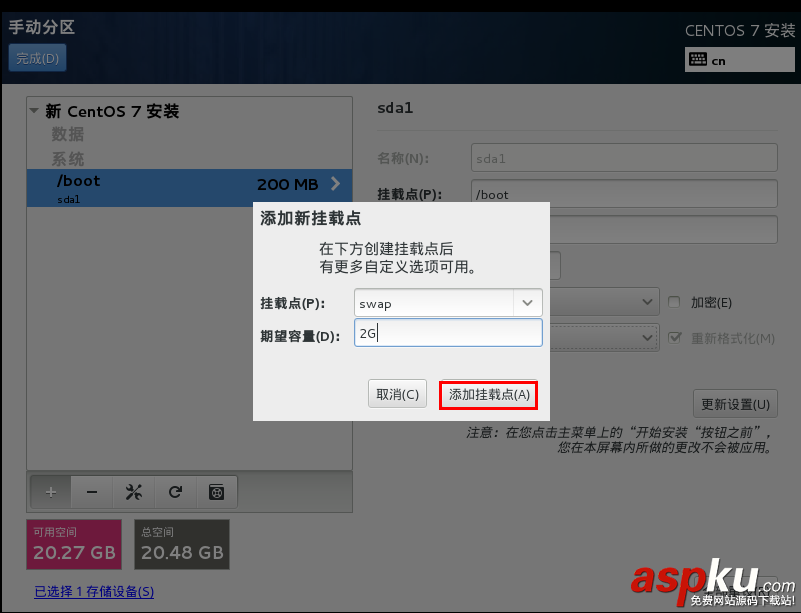Click the 名称(N) field showing sda1
Viewport: 801px width, 613px height.
[x=624, y=158]
